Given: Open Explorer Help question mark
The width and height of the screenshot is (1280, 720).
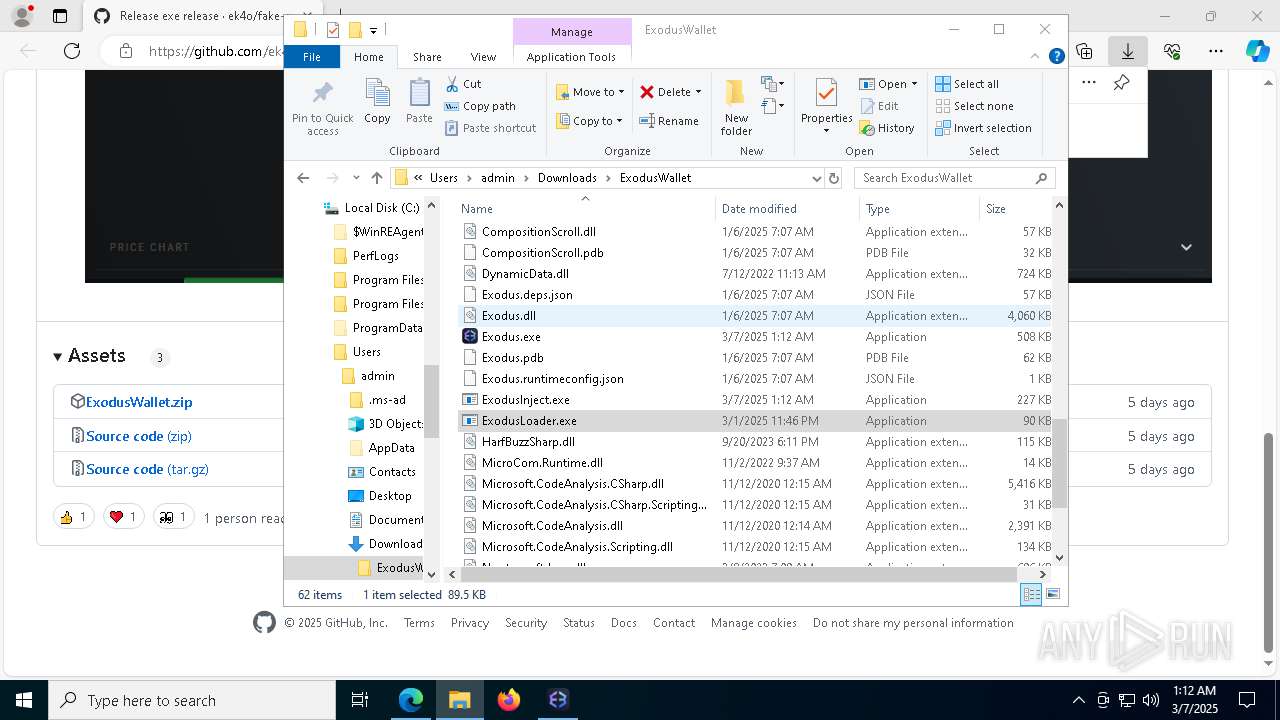Looking at the screenshot, I should pos(1056,57).
